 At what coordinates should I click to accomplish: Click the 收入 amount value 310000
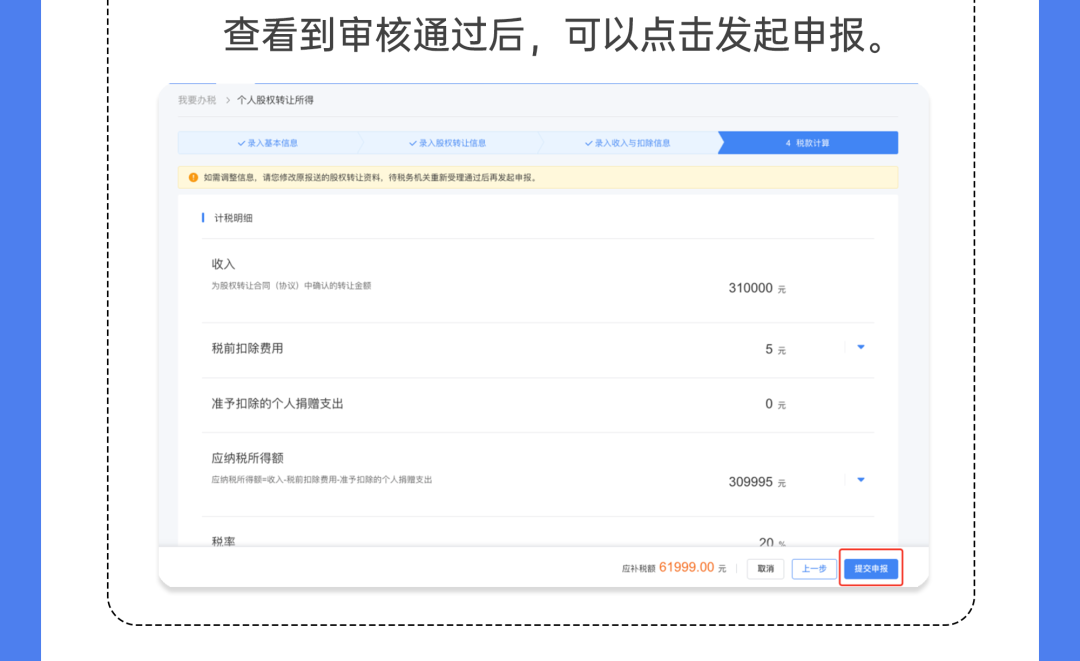tap(750, 288)
